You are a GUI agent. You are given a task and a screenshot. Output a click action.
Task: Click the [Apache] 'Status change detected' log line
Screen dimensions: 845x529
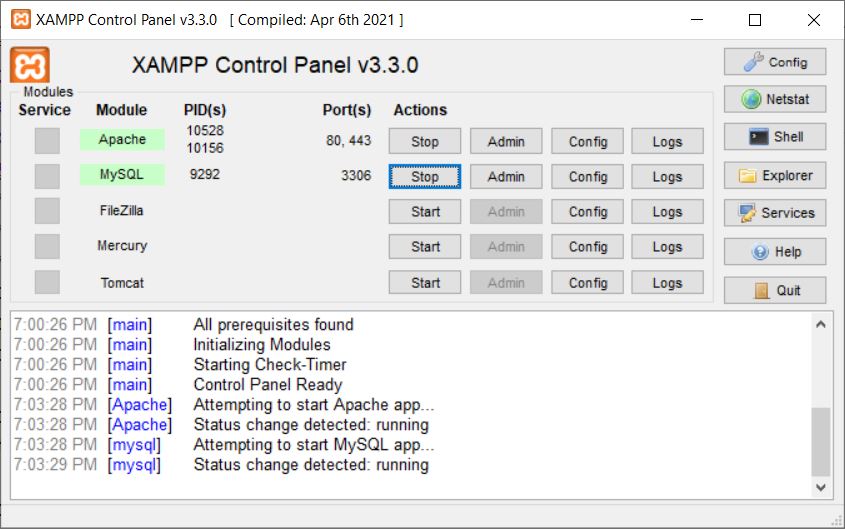click(311, 424)
